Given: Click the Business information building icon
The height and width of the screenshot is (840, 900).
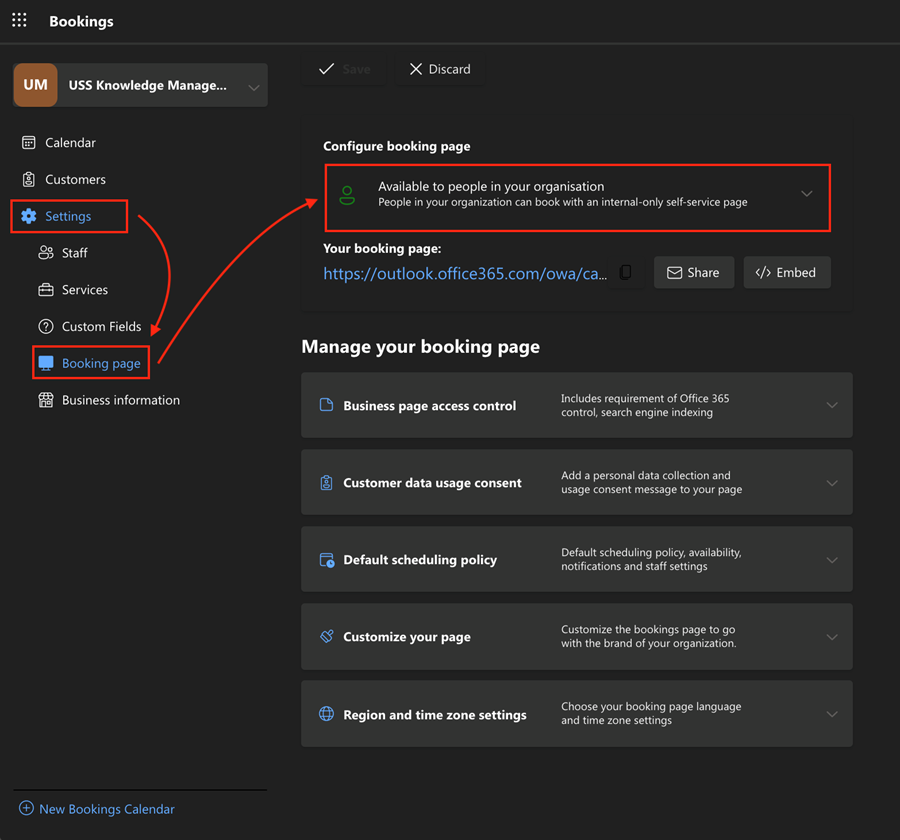Looking at the screenshot, I should (x=46, y=400).
